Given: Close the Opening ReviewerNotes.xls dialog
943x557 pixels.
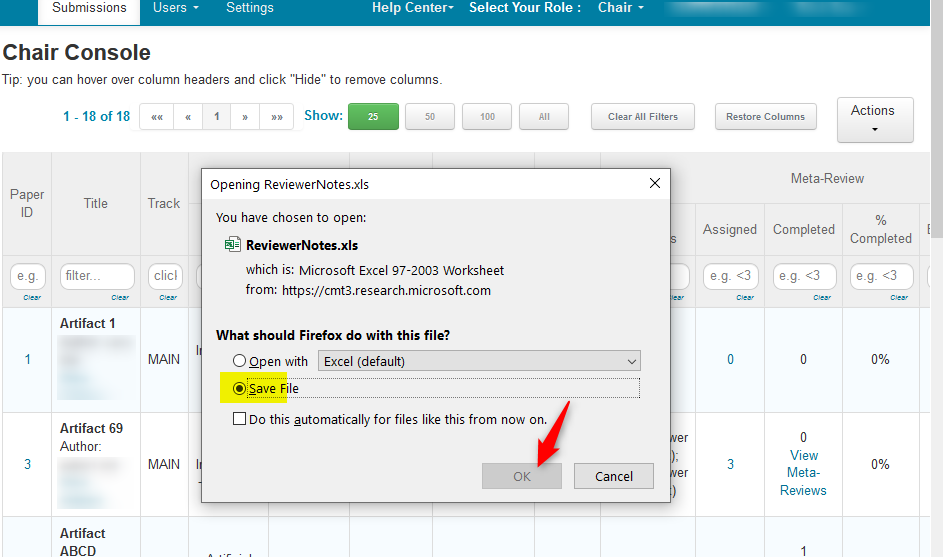Looking at the screenshot, I should [655, 183].
